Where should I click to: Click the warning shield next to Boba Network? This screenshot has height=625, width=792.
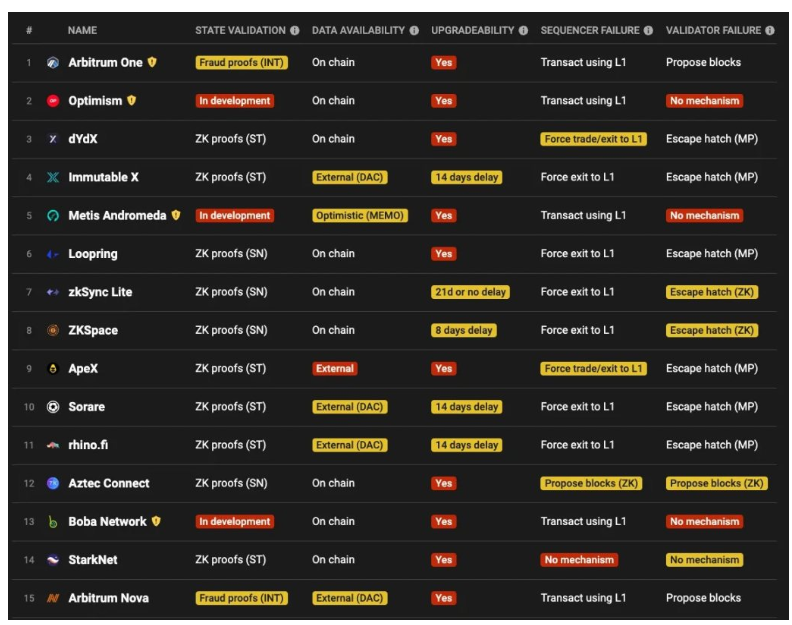tap(156, 521)
